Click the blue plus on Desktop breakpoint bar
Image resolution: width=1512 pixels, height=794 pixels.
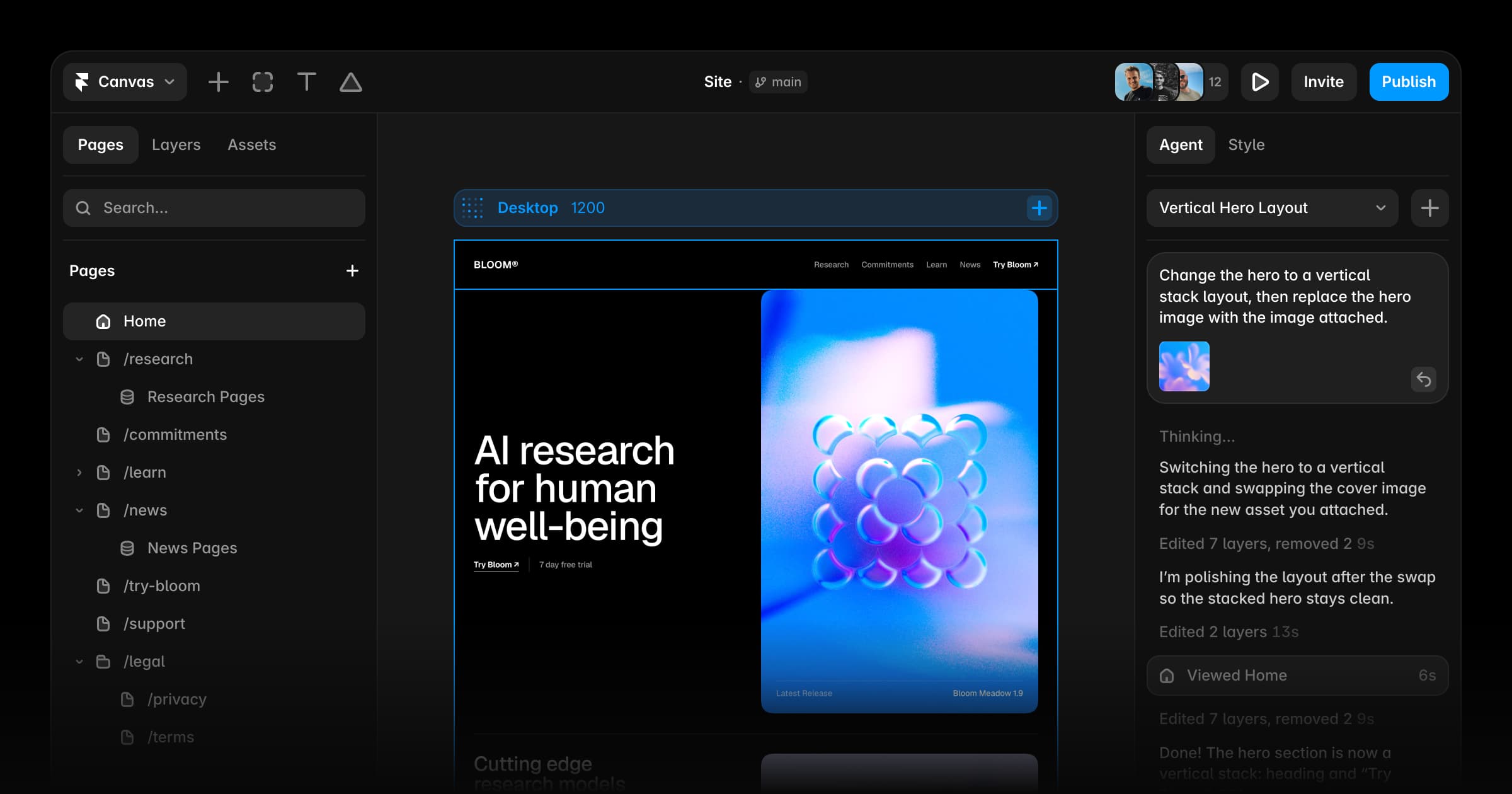pos(1039,208)
